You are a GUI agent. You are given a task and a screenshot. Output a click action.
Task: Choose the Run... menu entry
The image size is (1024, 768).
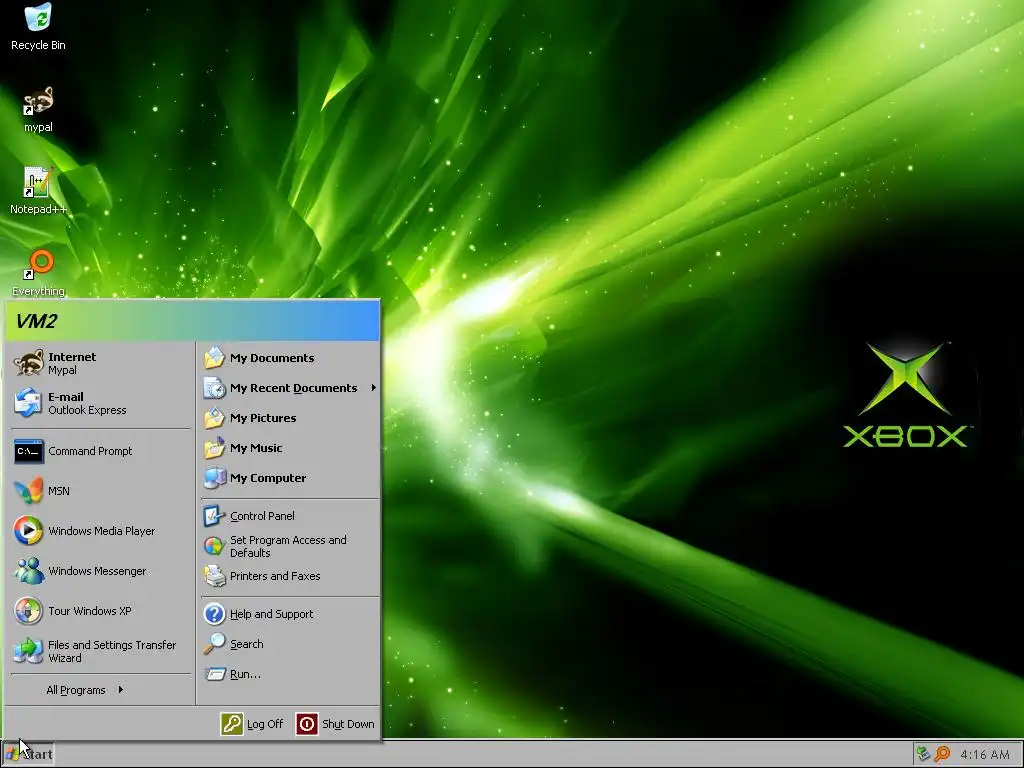(x=290, y=674)
